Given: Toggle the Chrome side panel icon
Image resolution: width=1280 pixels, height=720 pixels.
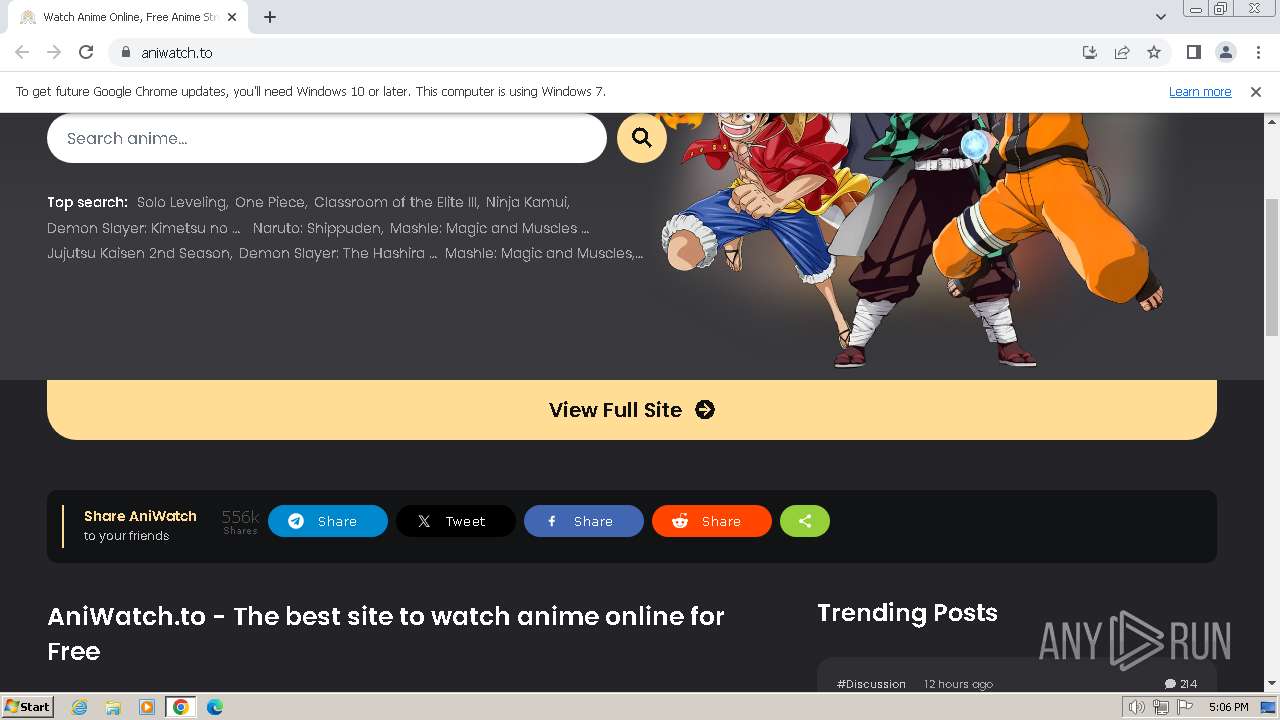Looking at the screenshot, I should (x=1194, y=52).
